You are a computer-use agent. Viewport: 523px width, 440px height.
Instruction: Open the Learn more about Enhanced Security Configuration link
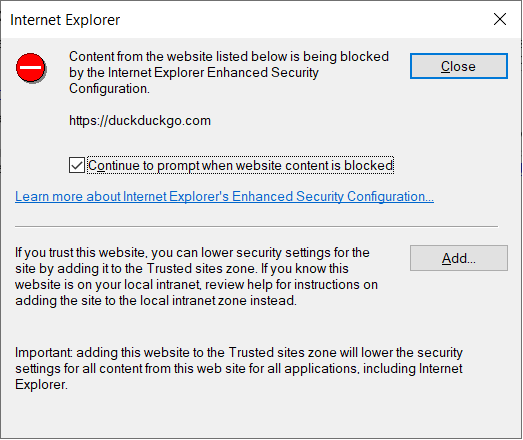[x=224, y=196]
